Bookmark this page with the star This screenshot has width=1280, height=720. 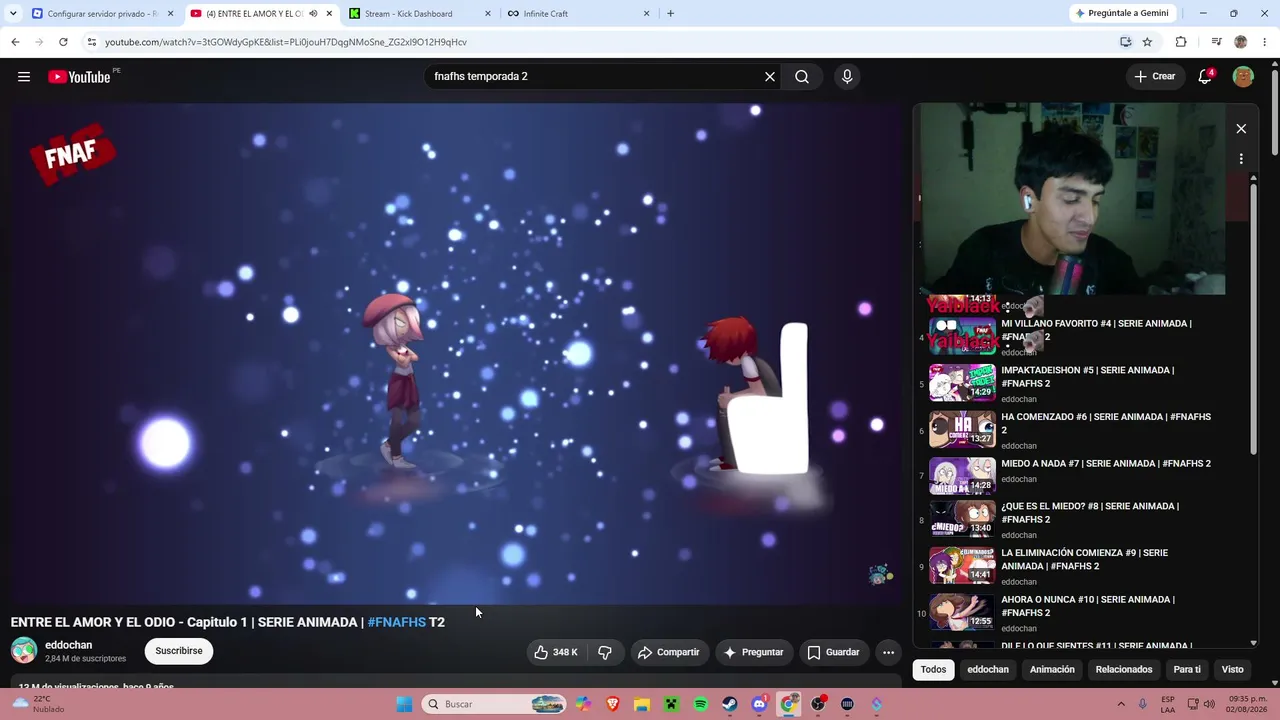coord(1147,42)
